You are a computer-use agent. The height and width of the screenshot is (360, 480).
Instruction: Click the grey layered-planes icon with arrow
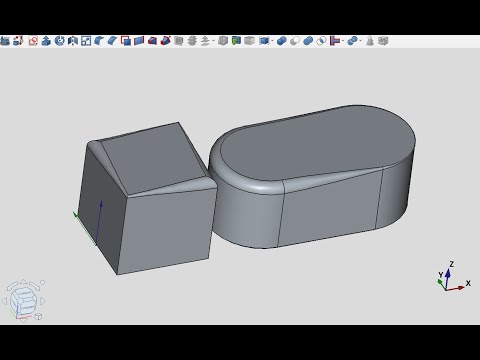(x=205, y=41)
